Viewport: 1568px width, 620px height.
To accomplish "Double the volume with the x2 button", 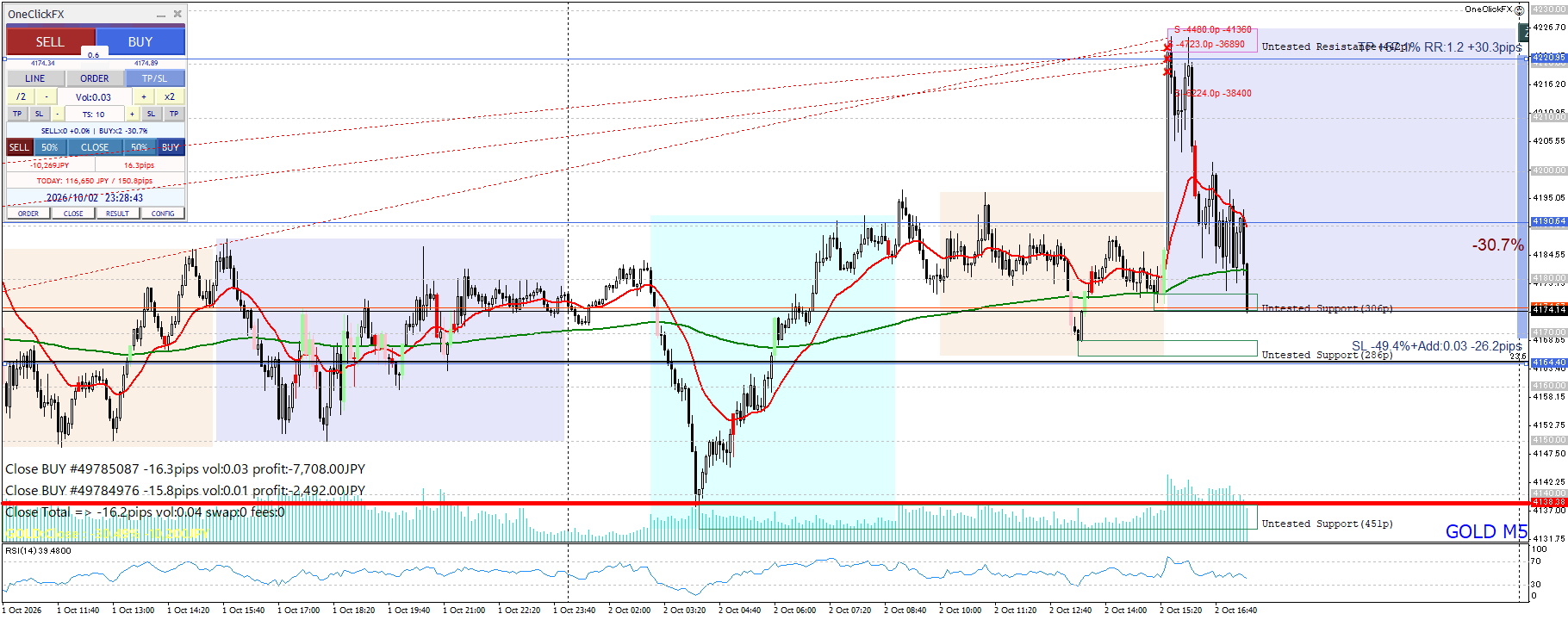I will click(170, 96).
